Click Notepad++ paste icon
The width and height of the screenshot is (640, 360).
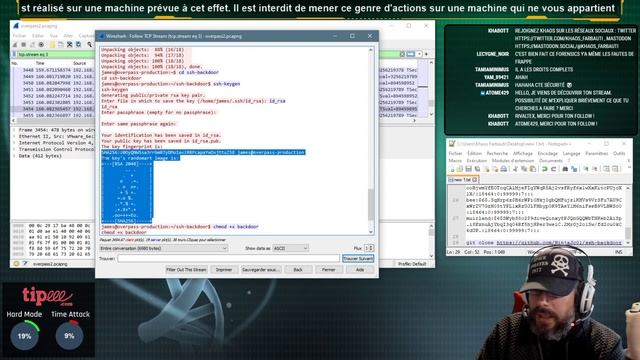pos(533,169)
